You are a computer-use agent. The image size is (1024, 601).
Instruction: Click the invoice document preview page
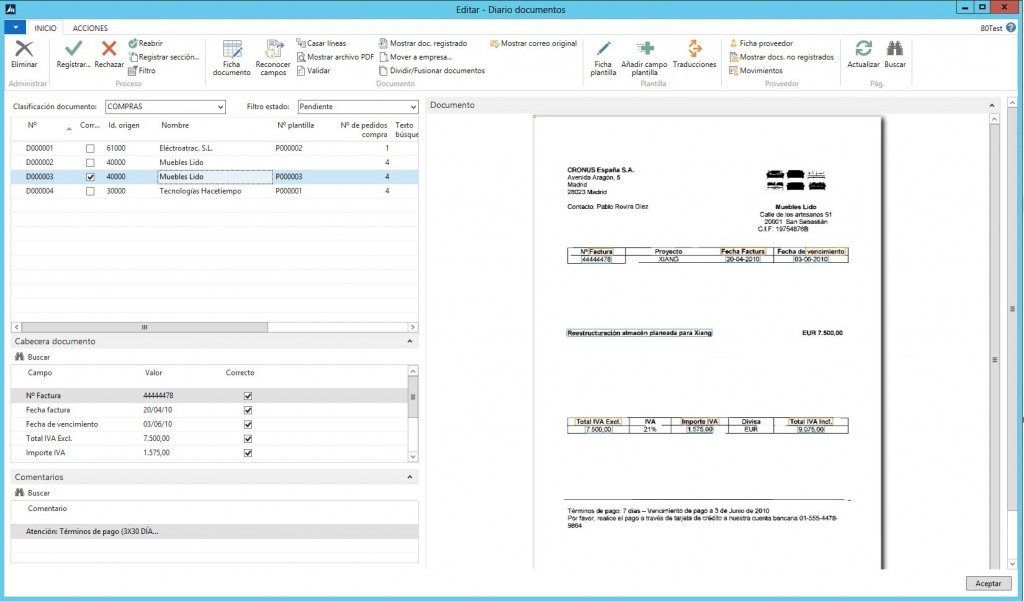pos(707,343)
